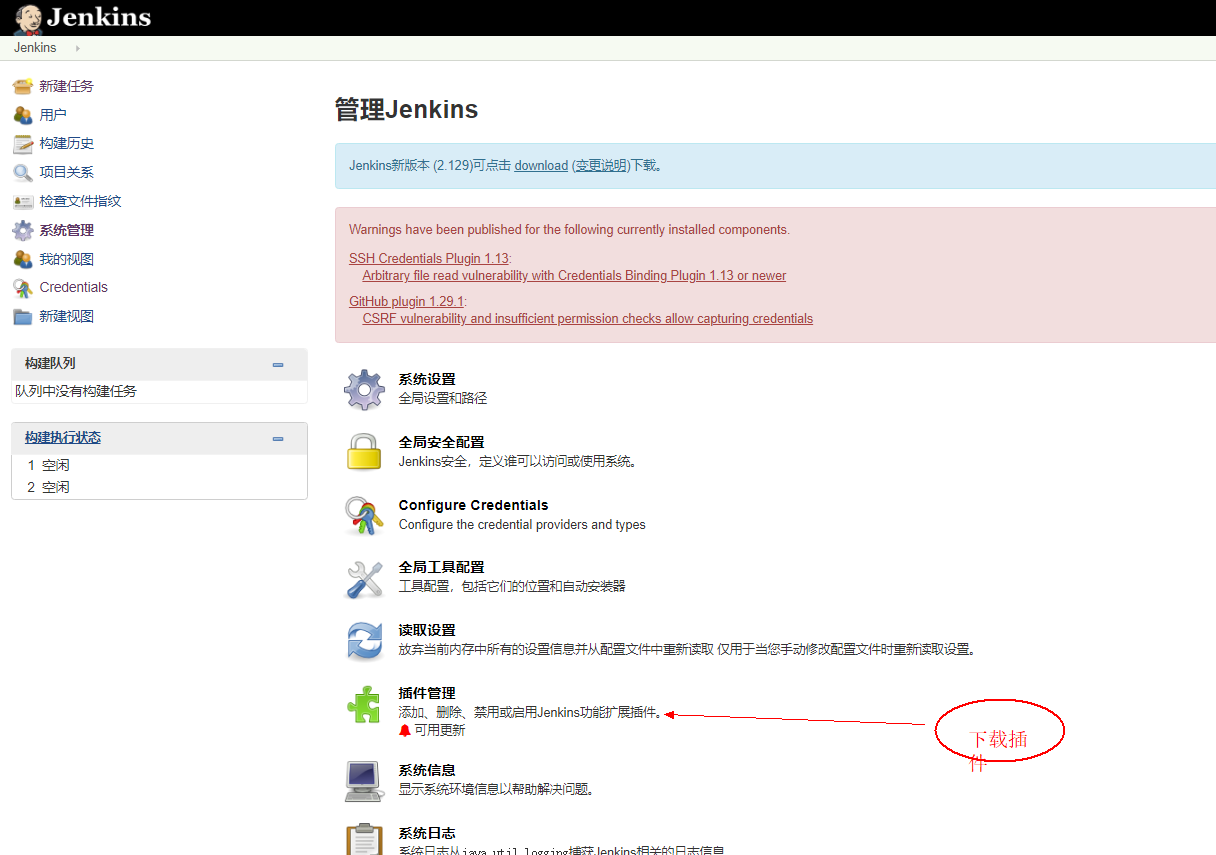Click the 构建历史 notepad icon
1216x855 pixels.
23,144
